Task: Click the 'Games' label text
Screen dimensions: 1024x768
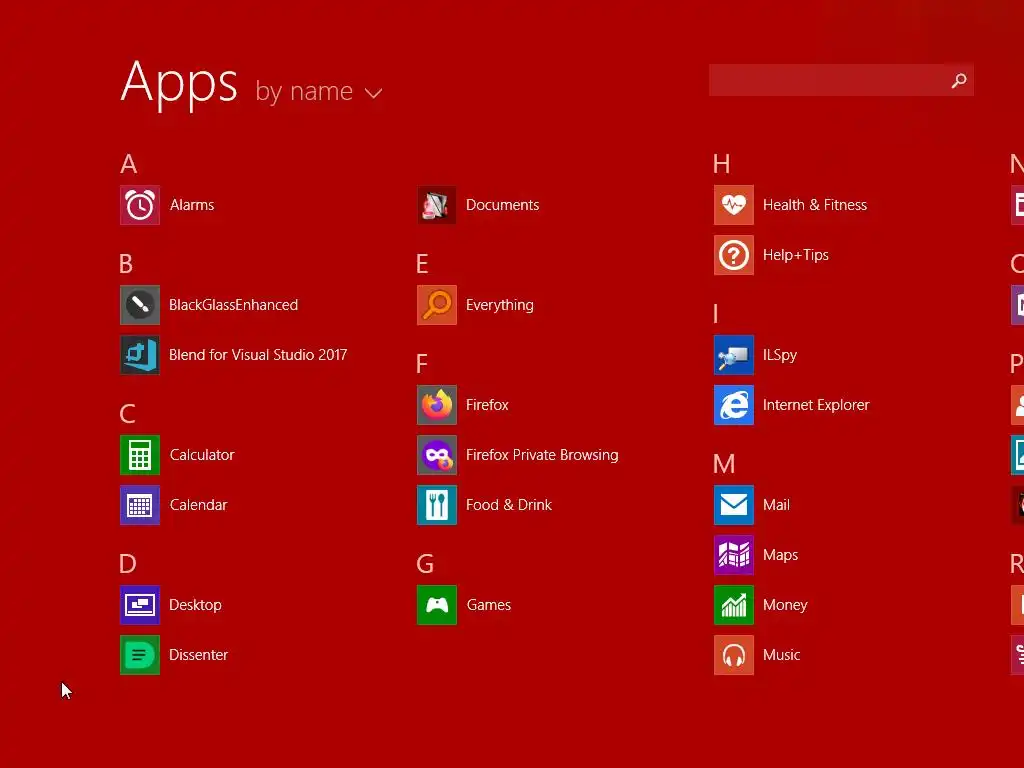Action: (488, 605)
